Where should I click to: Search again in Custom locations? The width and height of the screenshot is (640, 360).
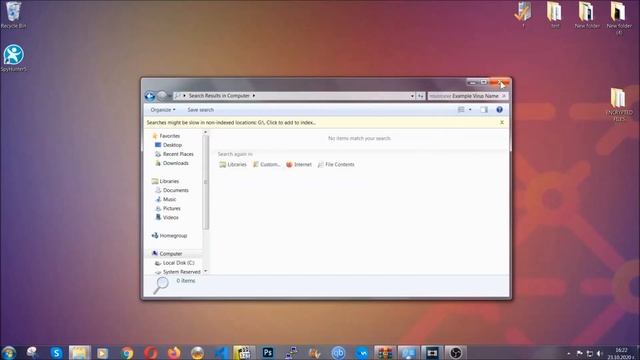[266, 164]
